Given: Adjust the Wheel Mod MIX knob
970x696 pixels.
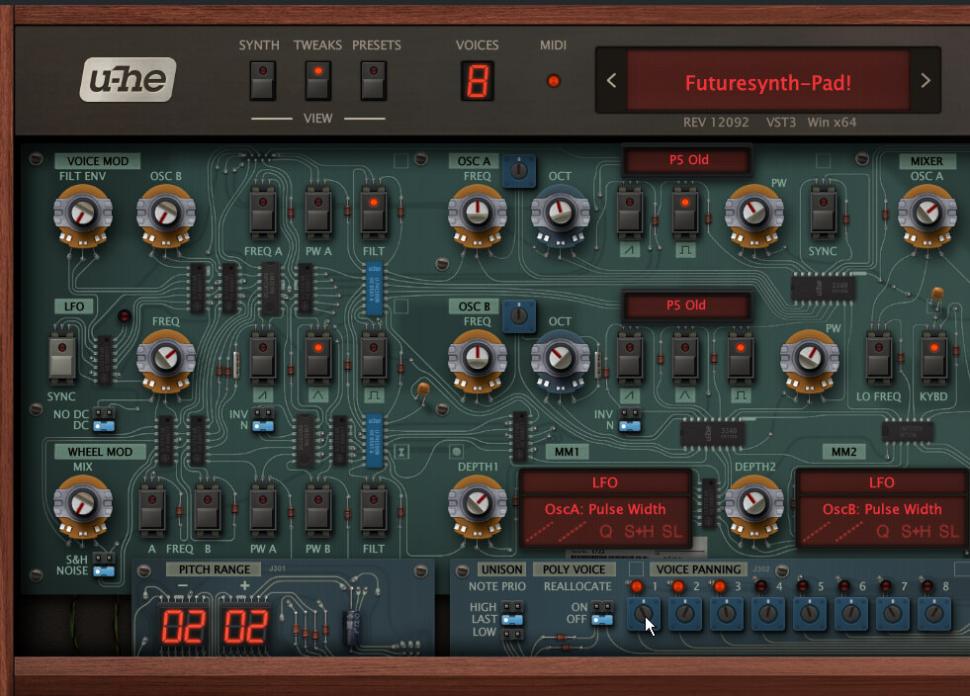Looking at the screenshot, I should pyautogui.click(x=82, y=504).
